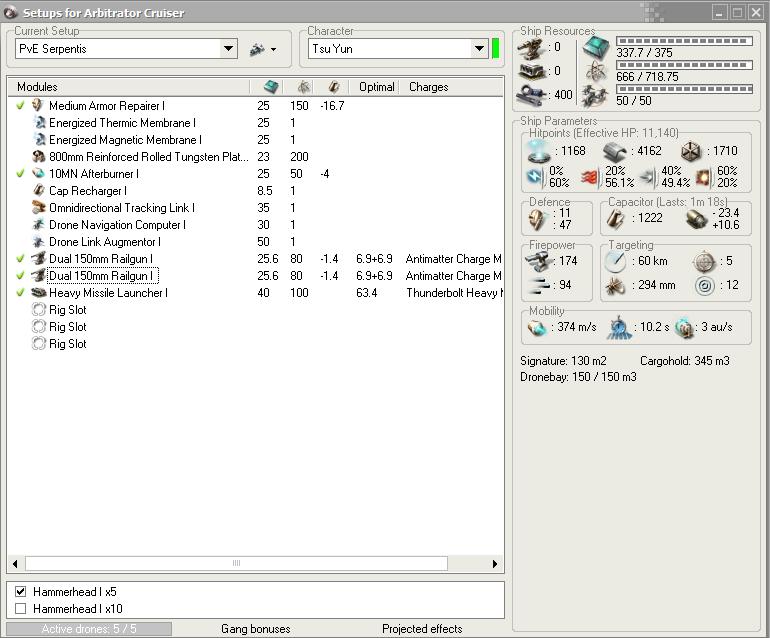Screen dimensions: 770x638
Task: Click the targeting range icon showing 60 km
Action: click(615, 262)
